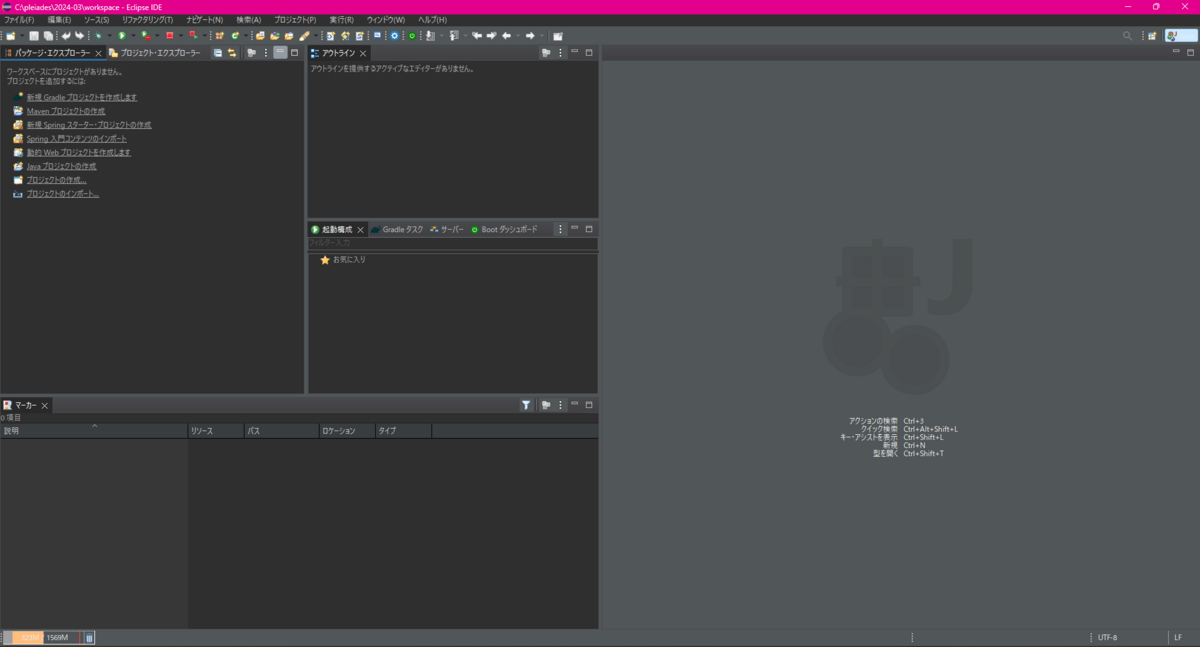The height and width of the screenshot is (647, 1200).
Task: Open dropdown arrow next to Debug icon
Action: coord(109,36)
